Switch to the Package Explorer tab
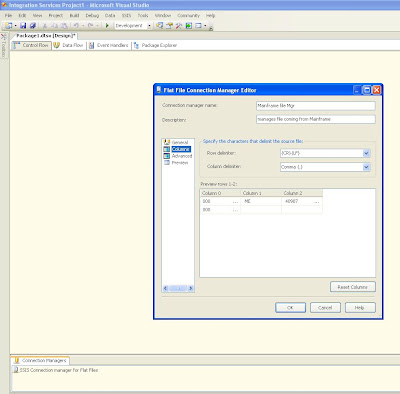This screenshot has height=394, width=400. tap(155, 45)
